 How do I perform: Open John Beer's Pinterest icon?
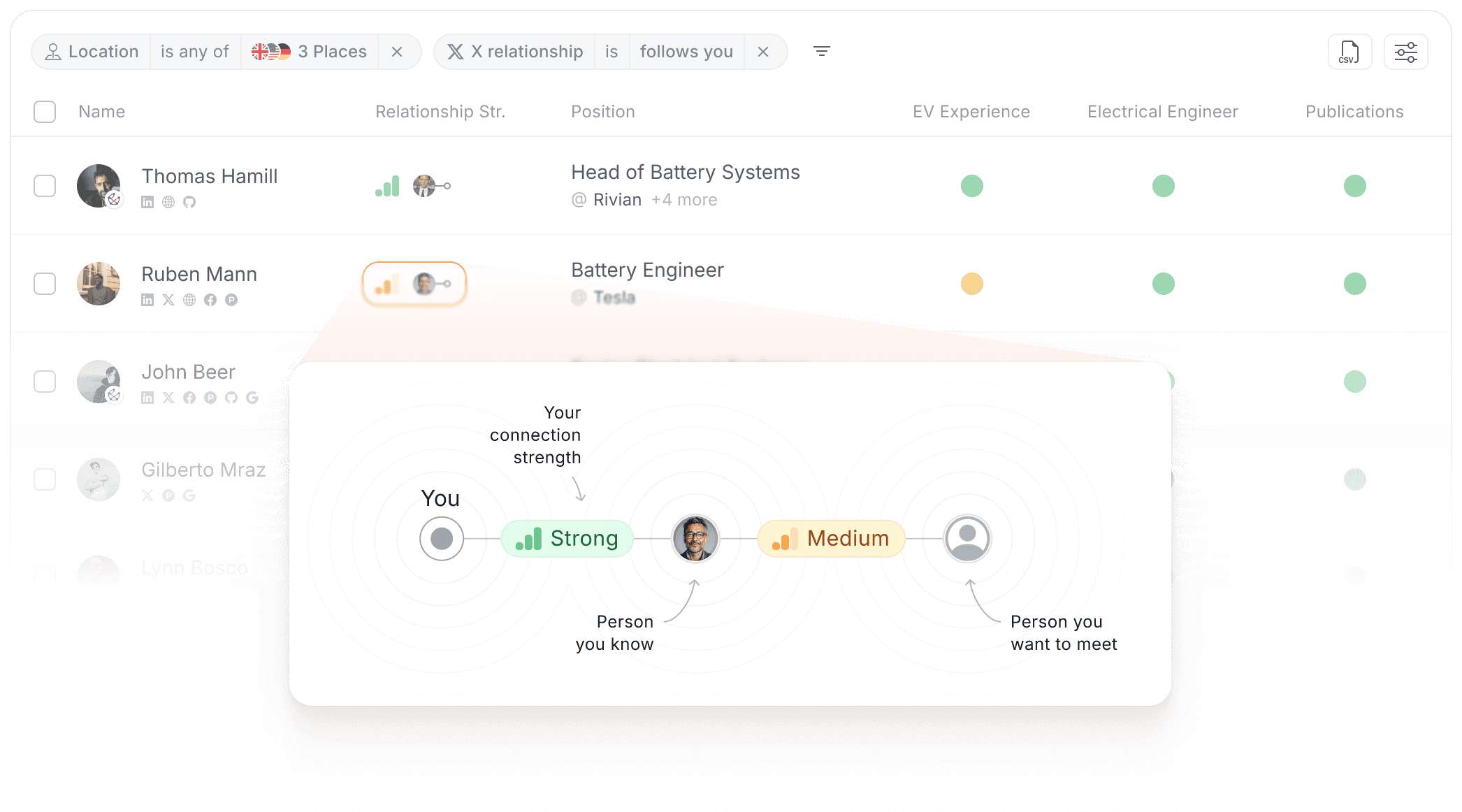point(210,398)
